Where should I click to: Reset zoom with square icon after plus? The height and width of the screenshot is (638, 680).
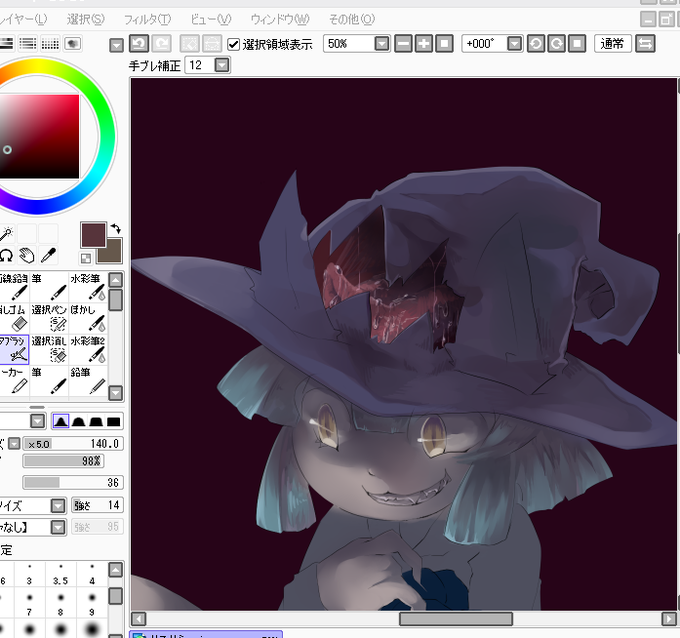click(444, 44)
